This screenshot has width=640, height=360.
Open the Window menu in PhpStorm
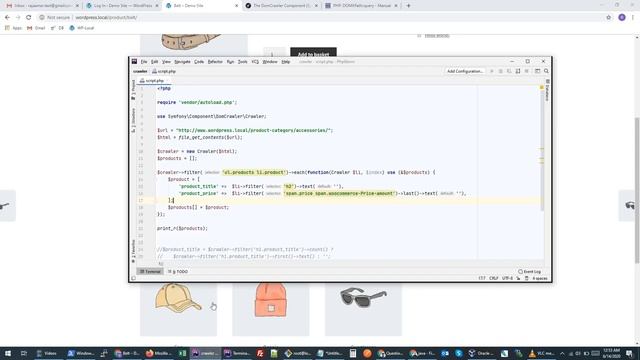[270, 62]
